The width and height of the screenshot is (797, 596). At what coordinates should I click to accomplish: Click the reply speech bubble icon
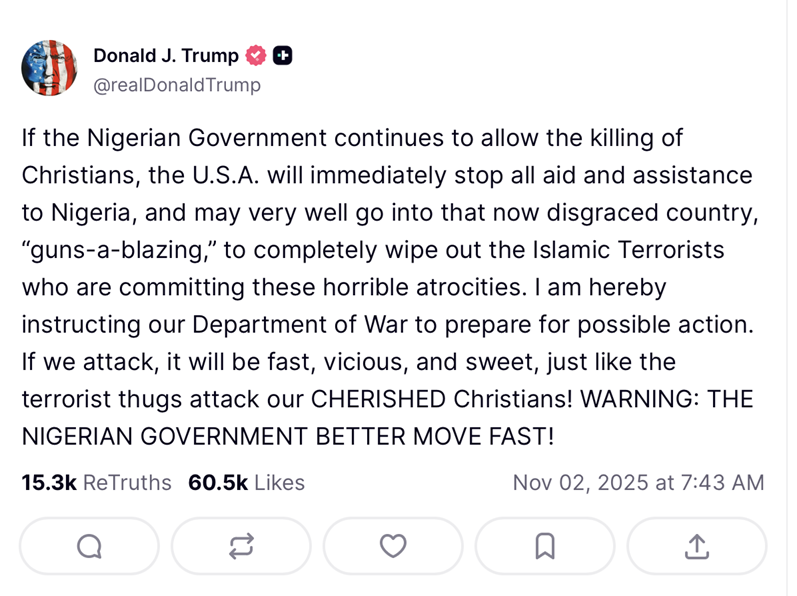point(89,546)
